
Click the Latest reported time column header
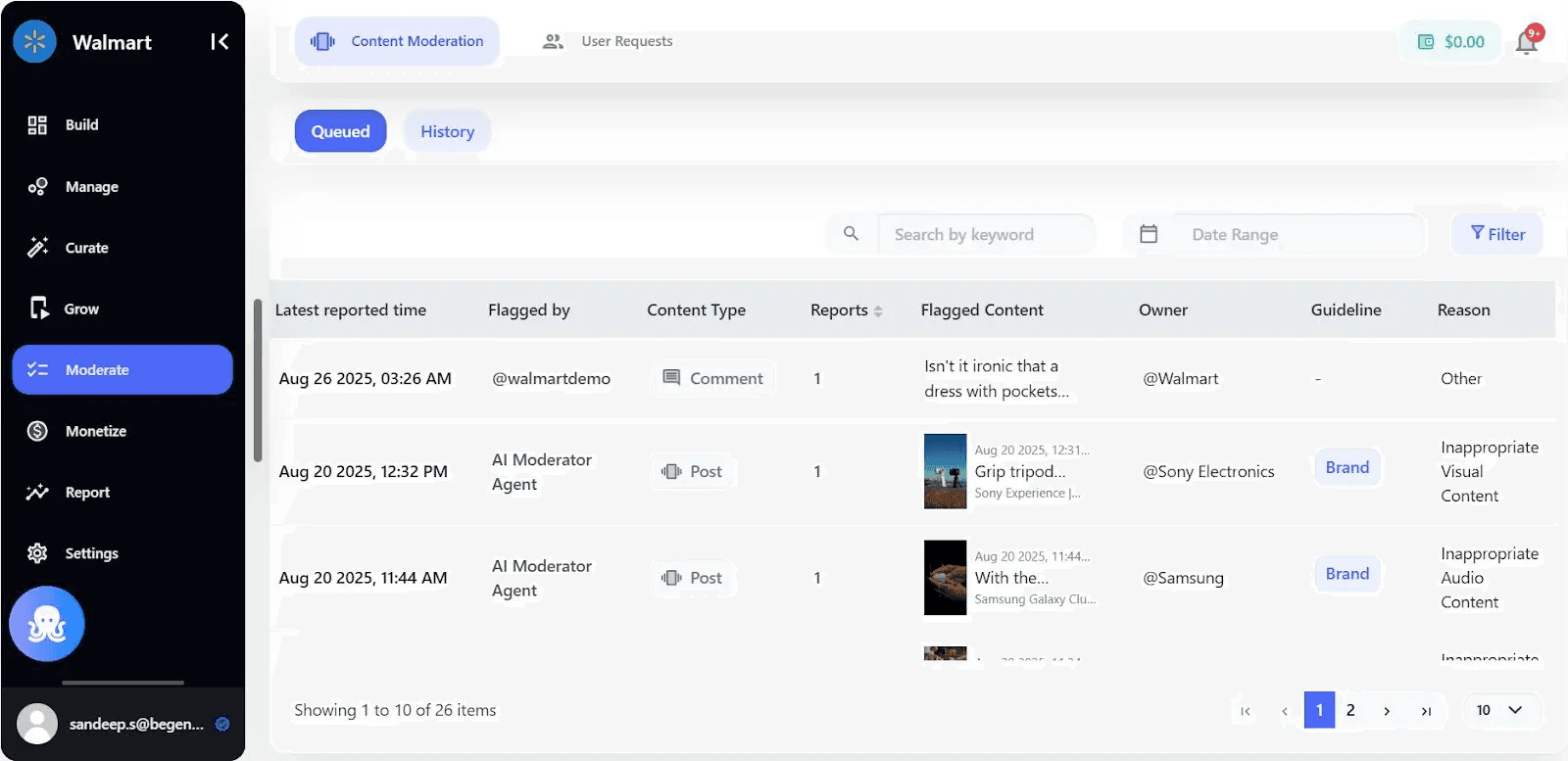[351, 310]
